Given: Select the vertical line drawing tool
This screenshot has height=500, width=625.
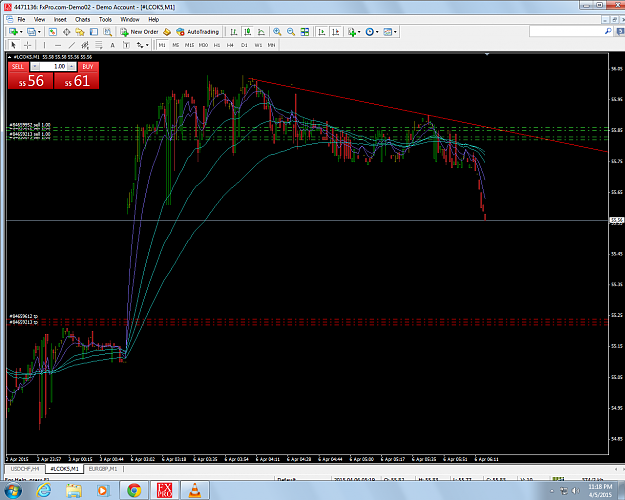Looking at the screenshot, I should (x=44, y=45).
